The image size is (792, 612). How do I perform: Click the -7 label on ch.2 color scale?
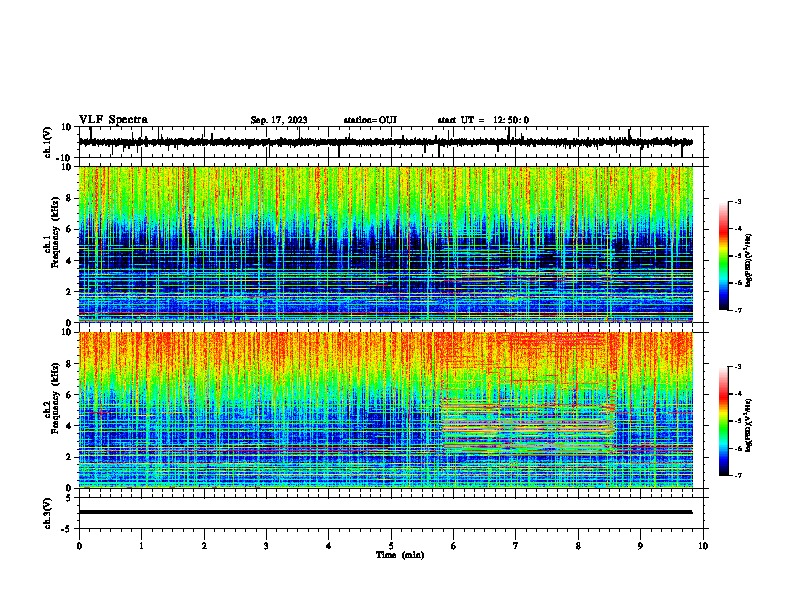737,475
